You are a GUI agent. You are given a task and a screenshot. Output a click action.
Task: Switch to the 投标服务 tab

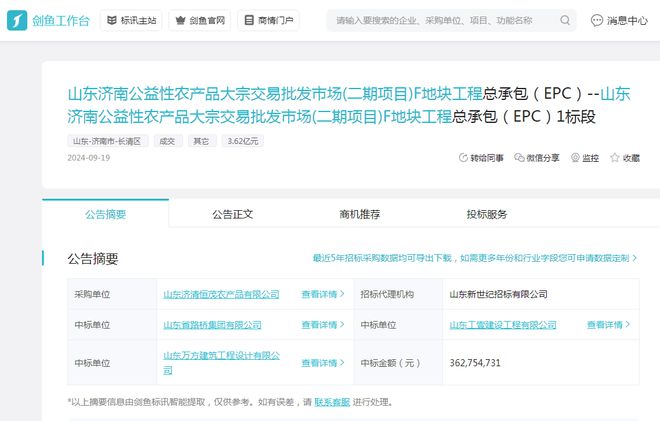pyautogui.click(x=487, y=214)
